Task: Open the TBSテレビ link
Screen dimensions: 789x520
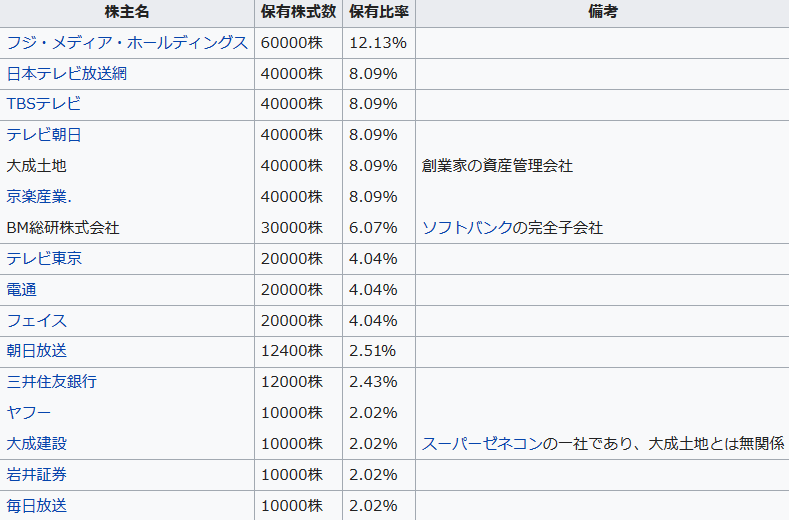Action: 43,104
